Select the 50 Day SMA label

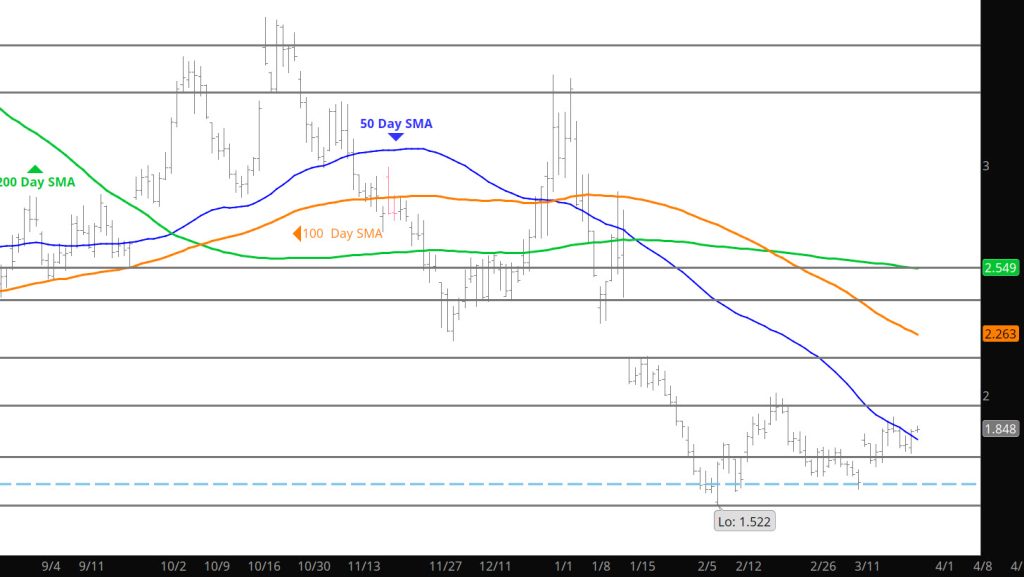point(396,123)
